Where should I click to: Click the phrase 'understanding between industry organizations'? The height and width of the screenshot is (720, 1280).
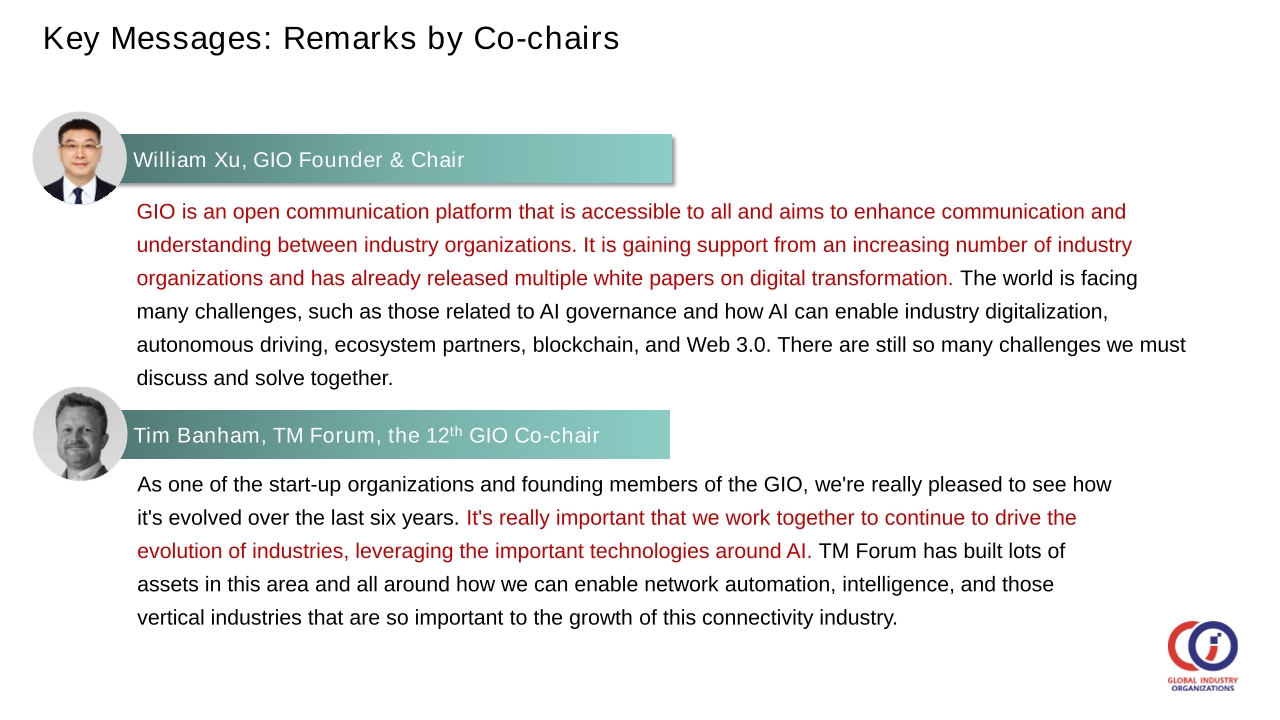click(x=356, y=245)
